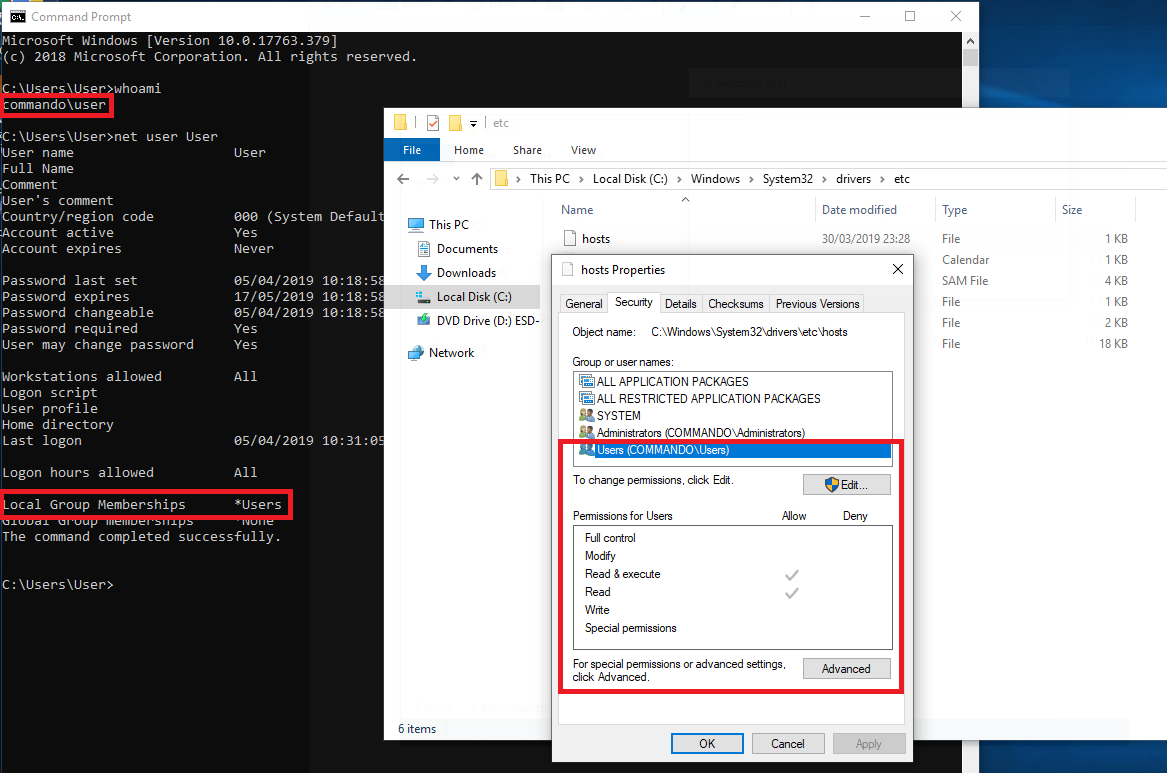Click System32 in the address breadcrumb
Screen dimensions: 1167x773
pos(787,179)
